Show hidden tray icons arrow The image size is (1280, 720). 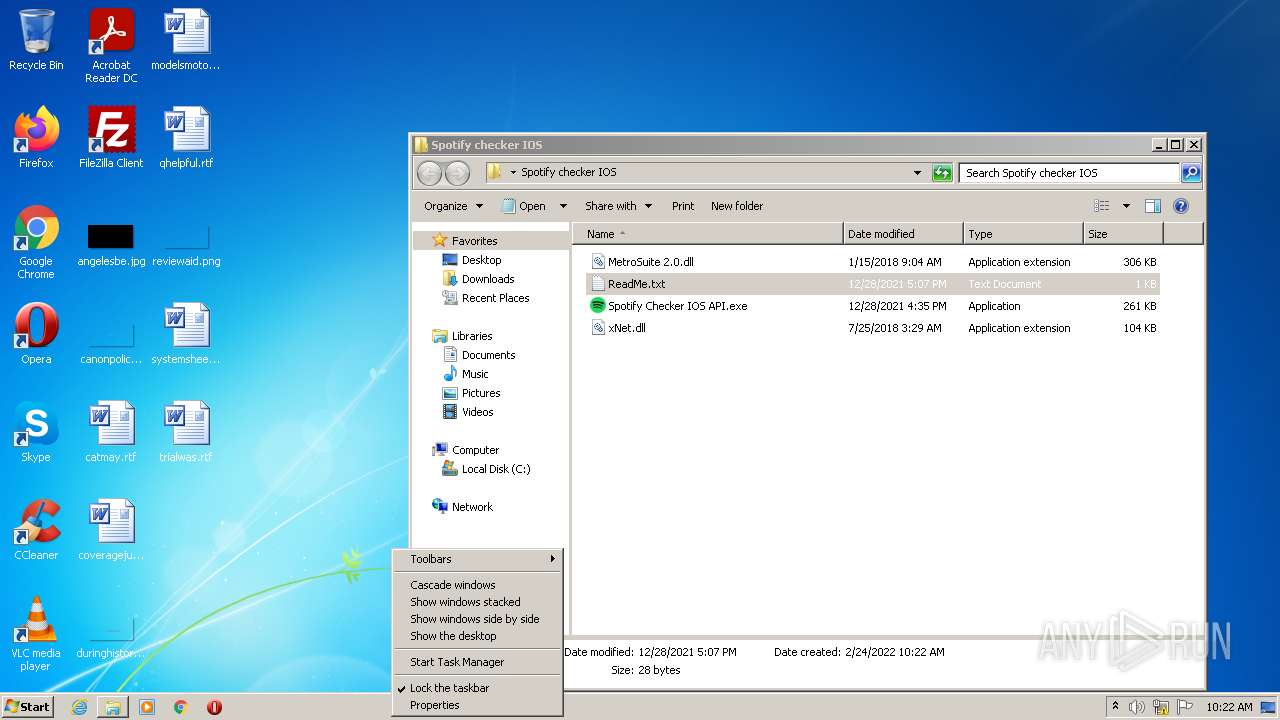coord(1115,707)
